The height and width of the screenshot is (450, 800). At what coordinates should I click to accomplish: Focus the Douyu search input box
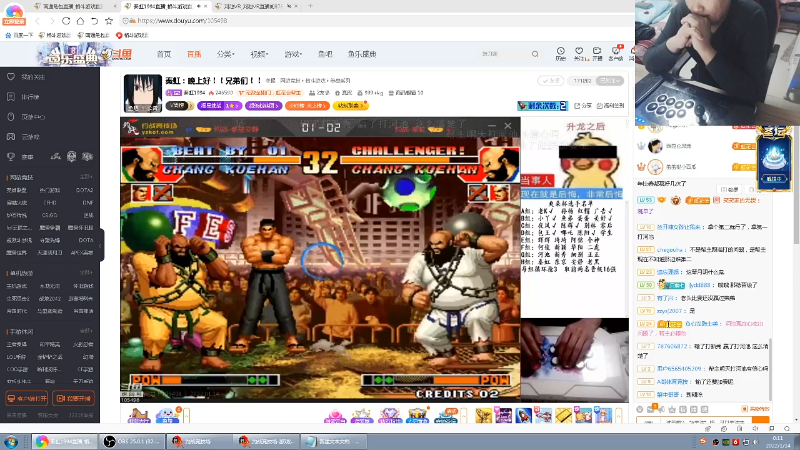point(504,54)
